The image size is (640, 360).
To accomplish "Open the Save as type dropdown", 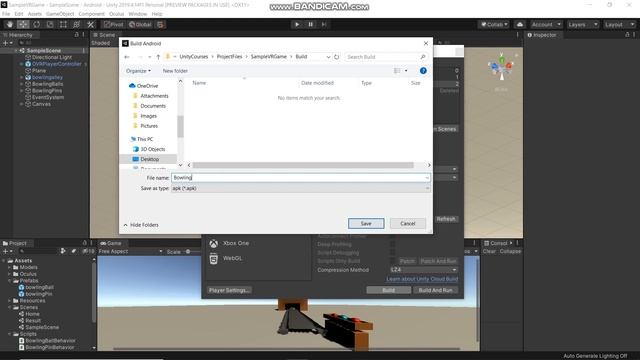I will [301, 188].
